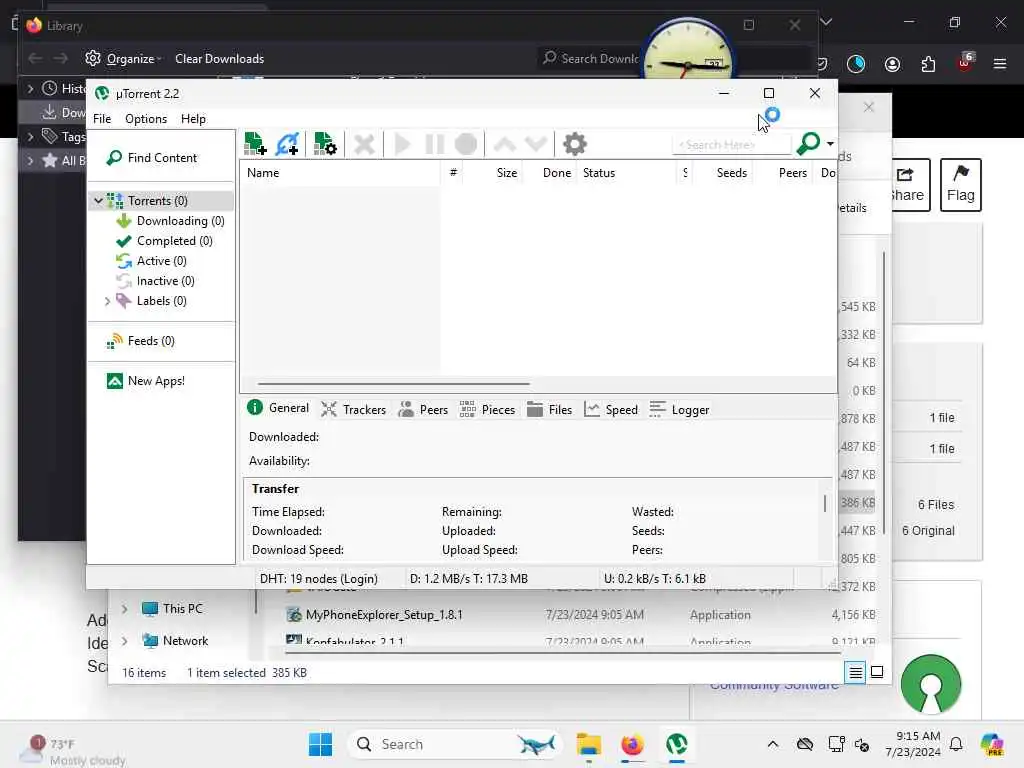Switch to the Peers tab
1024x768 pixels.
tap(423, 409)
